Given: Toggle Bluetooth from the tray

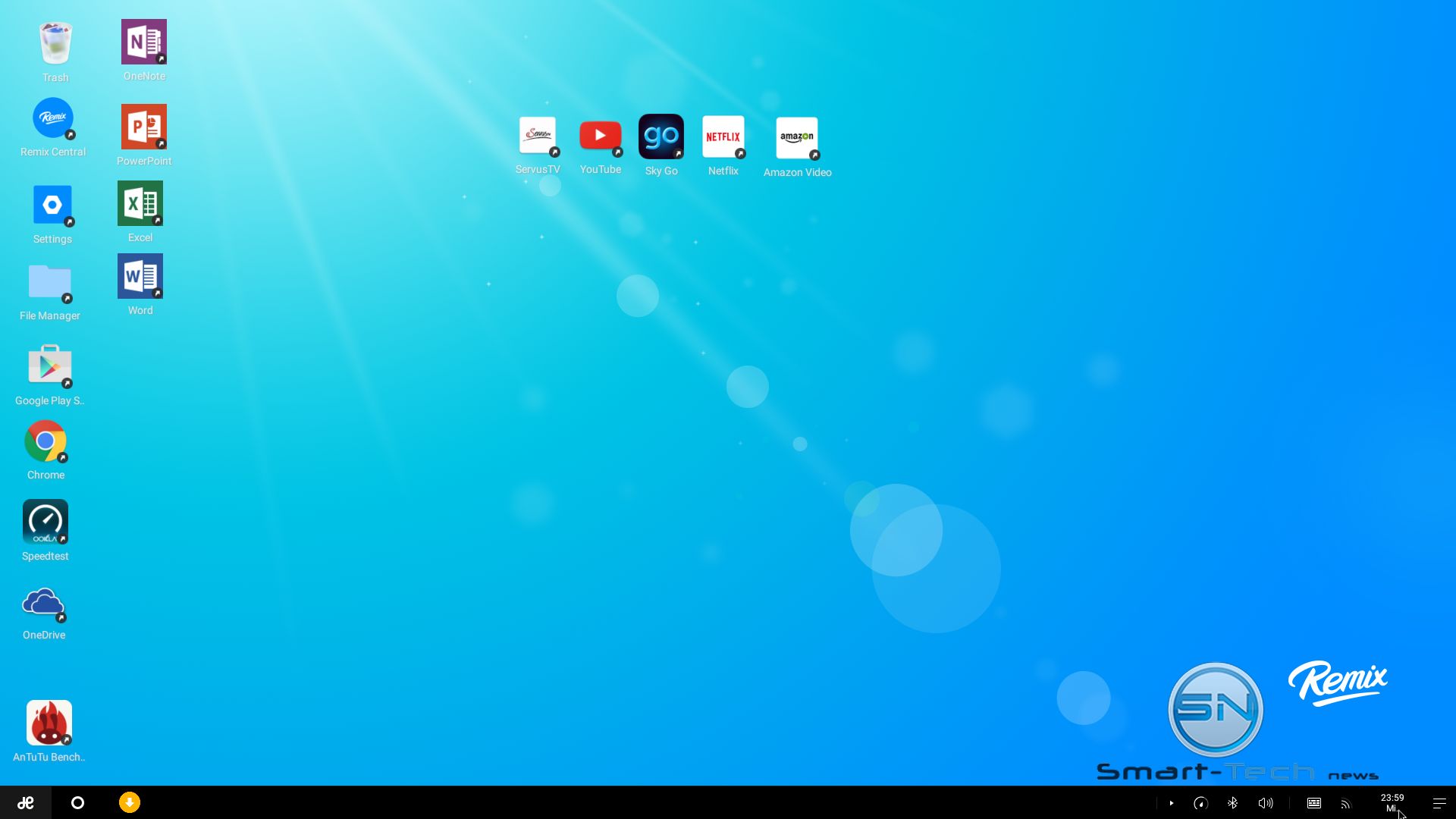Looking at the screenshot, I should pyautogui.click(x=1233, y=803).
